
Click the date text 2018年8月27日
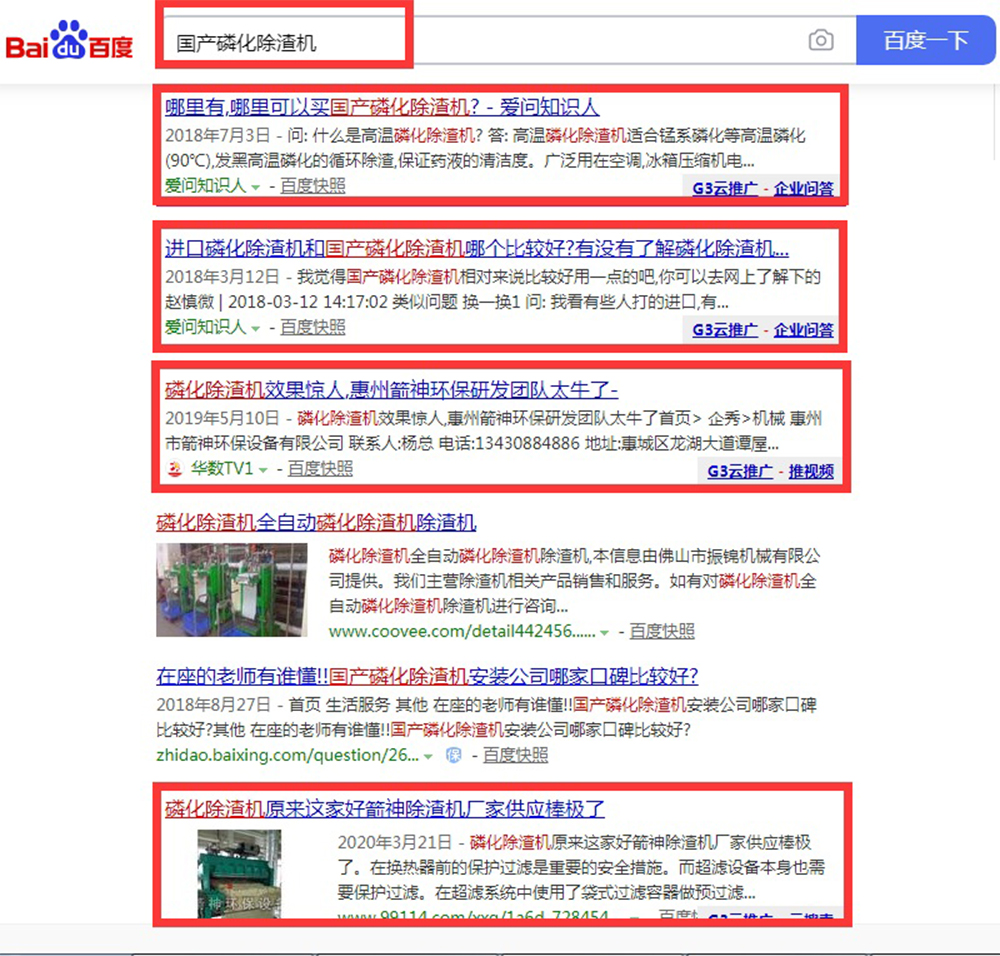pyautogui.click(x=214, y=705)
